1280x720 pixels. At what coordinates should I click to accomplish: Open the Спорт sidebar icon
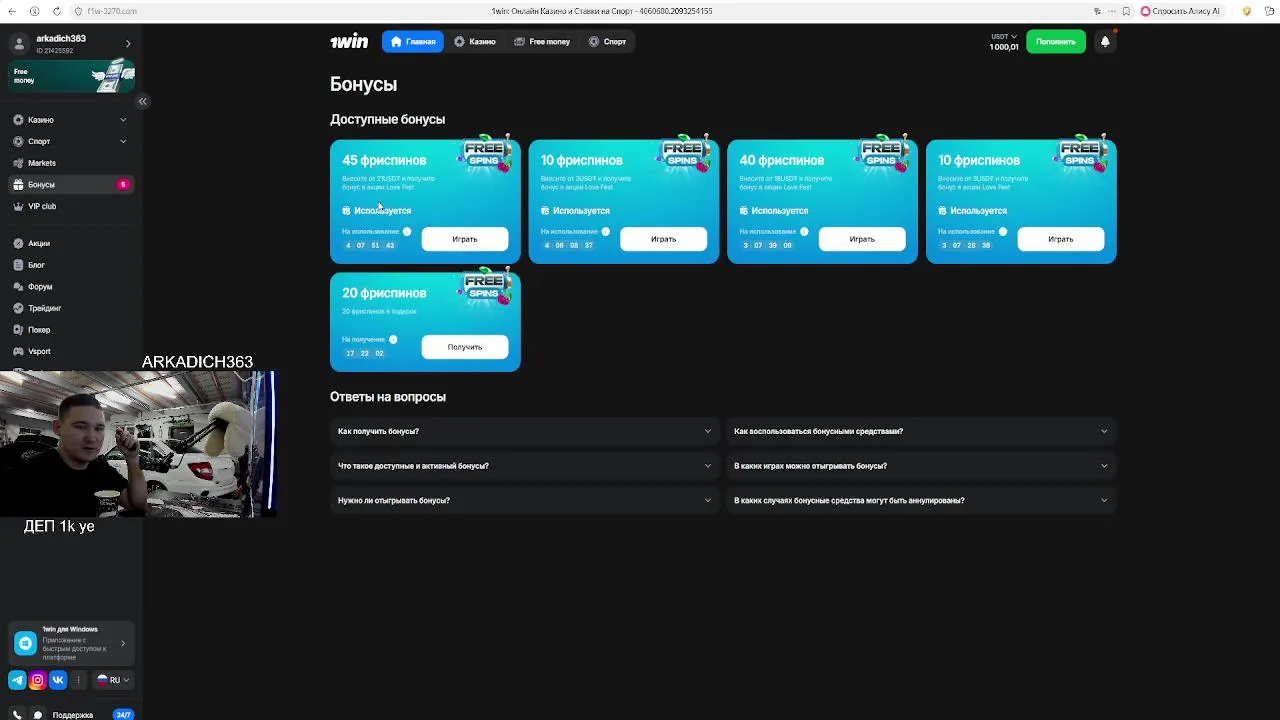[x=18, y=141]
